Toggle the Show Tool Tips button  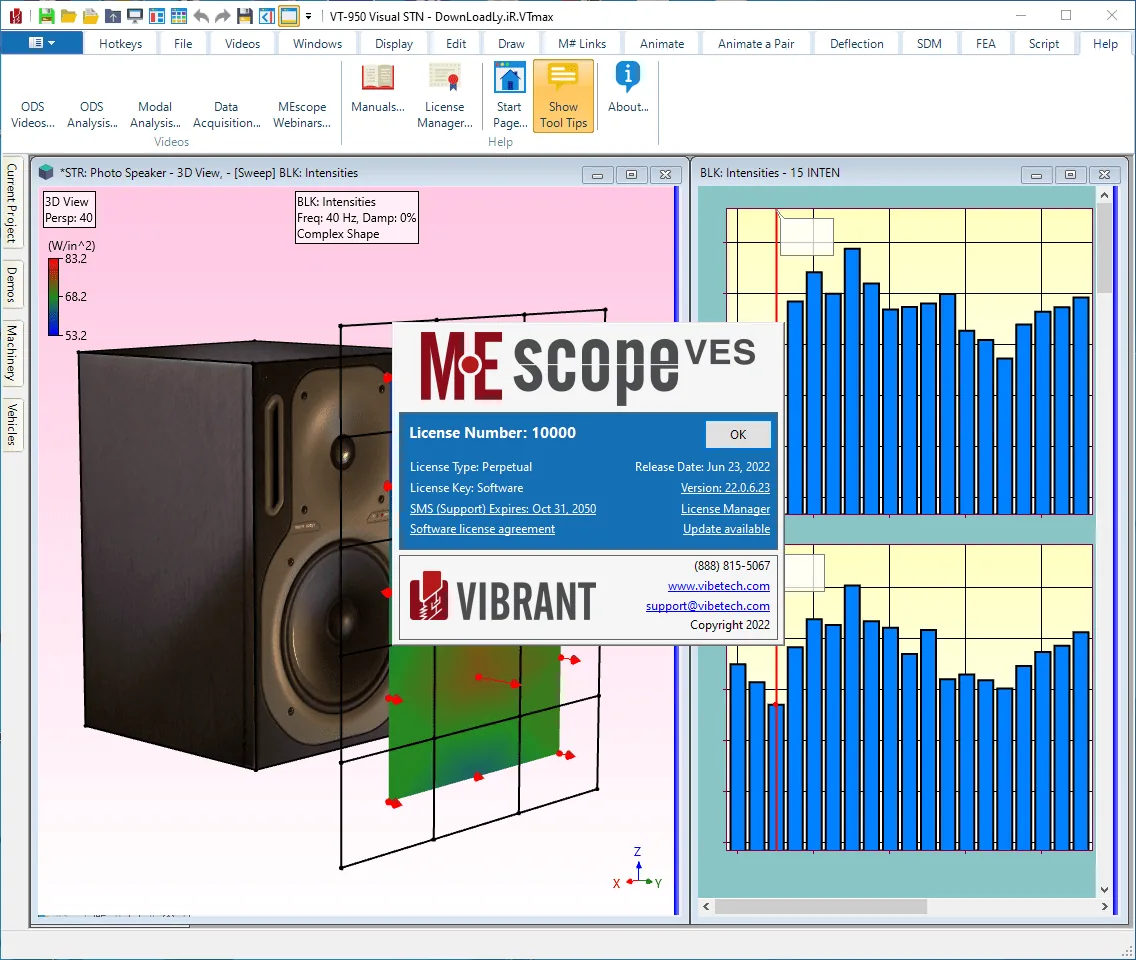click(x=563, y=96)
